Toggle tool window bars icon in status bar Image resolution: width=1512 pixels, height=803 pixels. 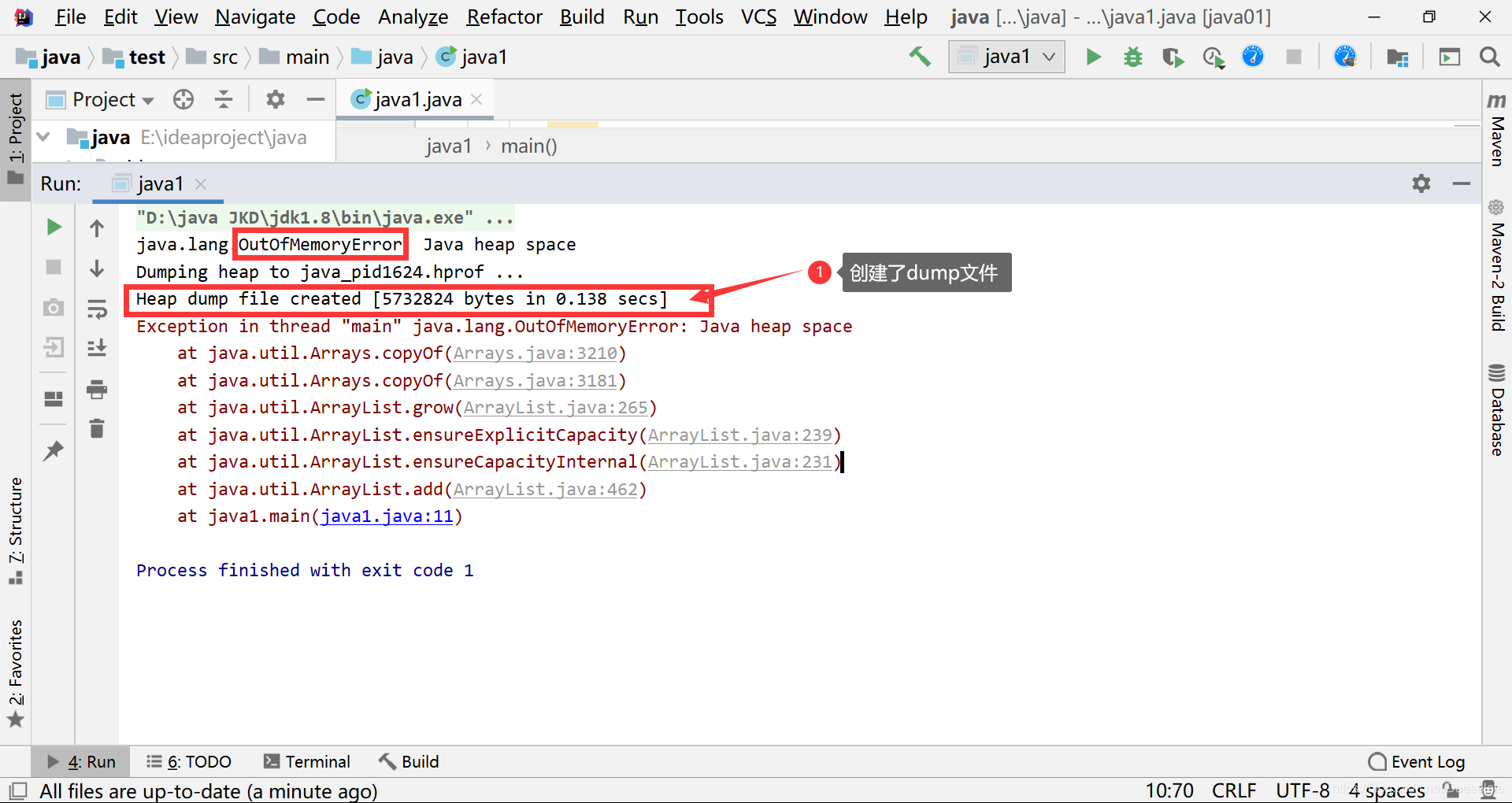coord(17,790)
